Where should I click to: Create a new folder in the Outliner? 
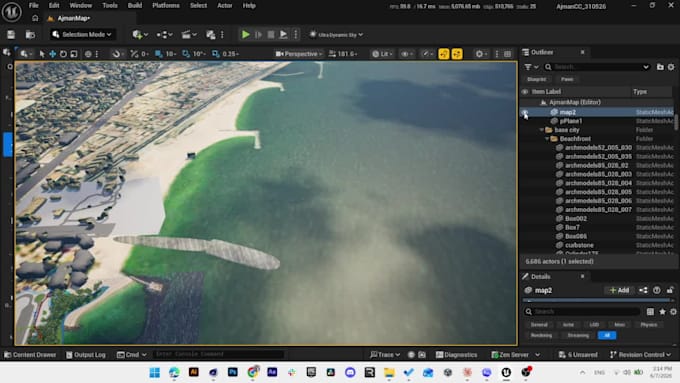click(x=660, y=67)
